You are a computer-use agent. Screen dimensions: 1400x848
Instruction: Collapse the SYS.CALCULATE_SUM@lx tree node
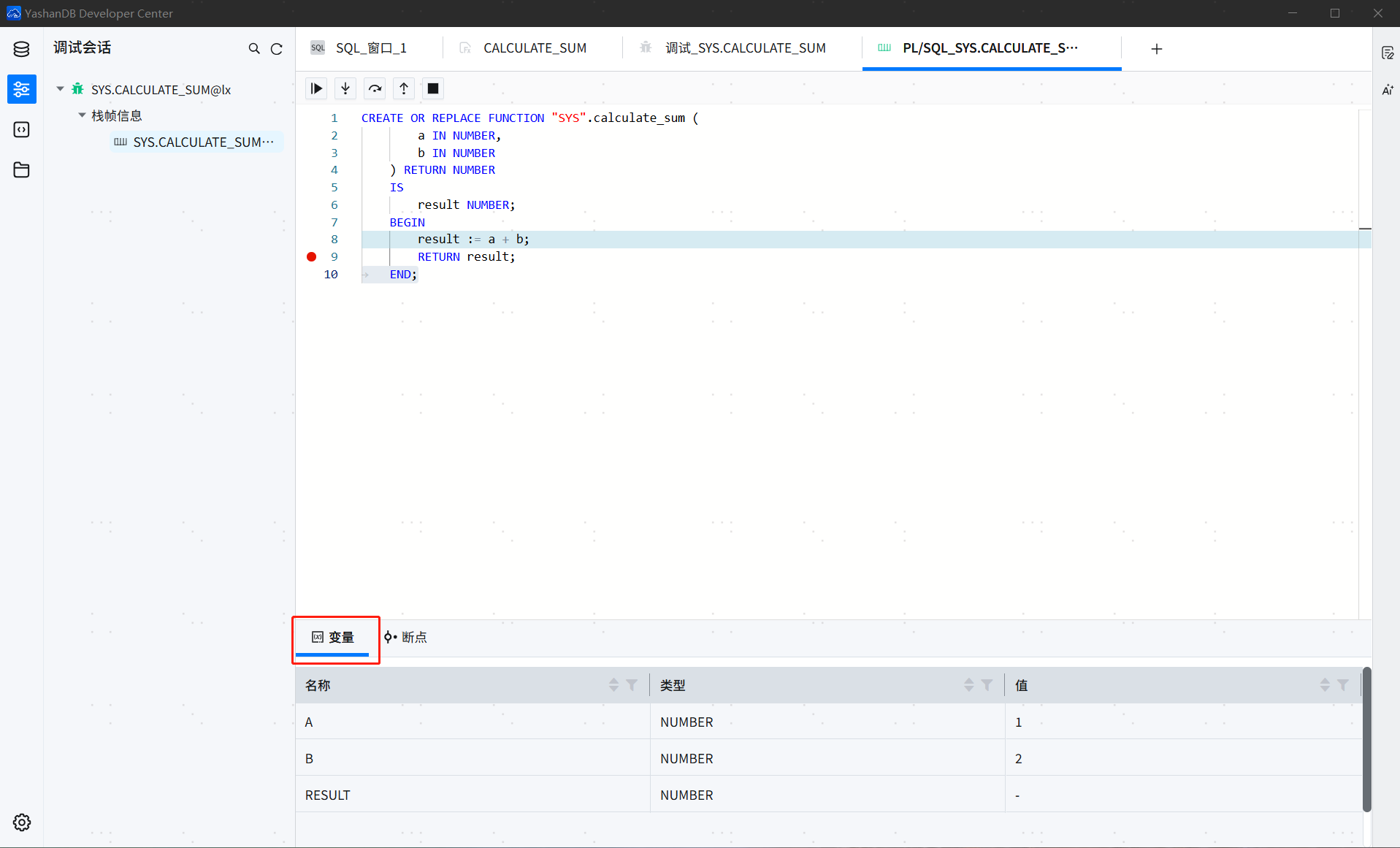tap(61, 89)
